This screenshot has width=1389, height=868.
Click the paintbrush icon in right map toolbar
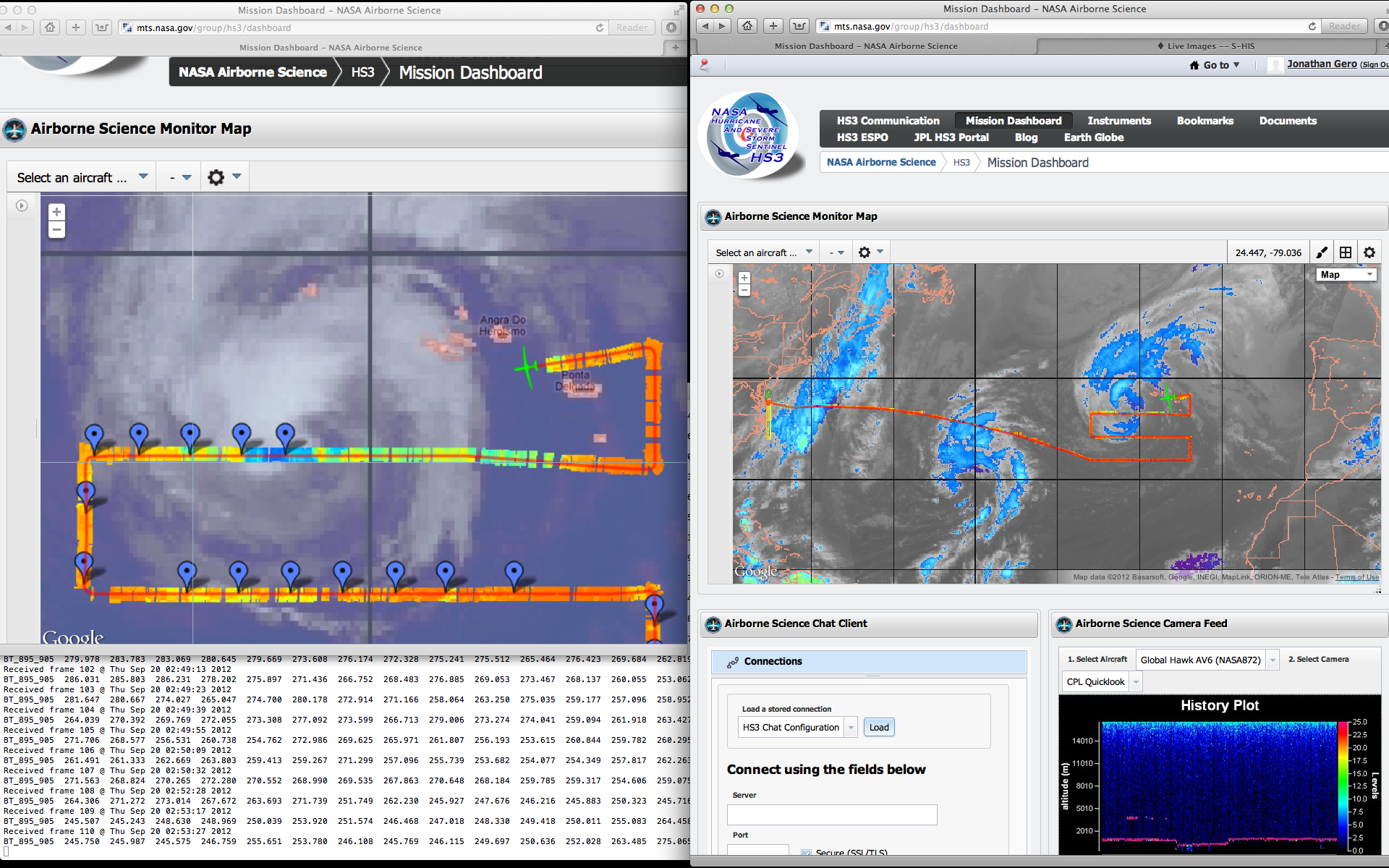tap(1322, 252)
